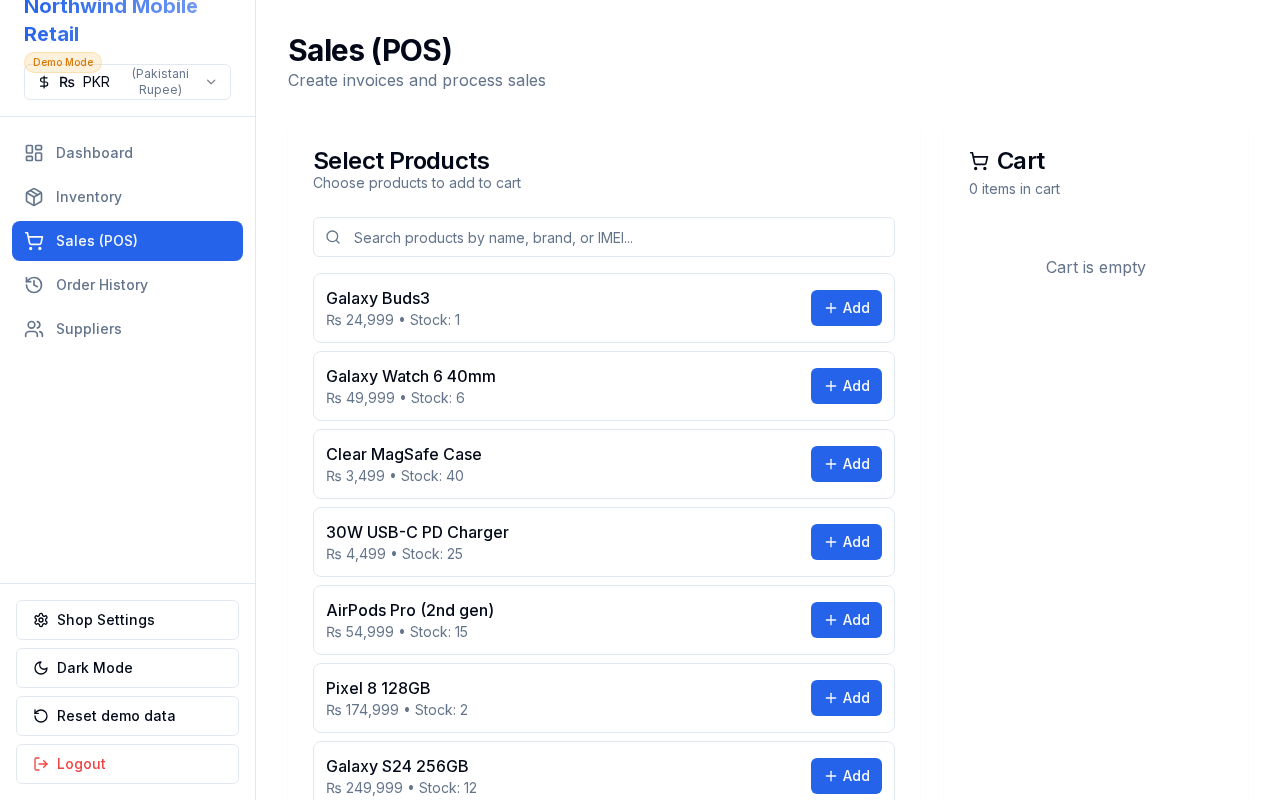This screenshot has width=1280, height=800.
Task: Focus the product search field
Action: point(604,237)
